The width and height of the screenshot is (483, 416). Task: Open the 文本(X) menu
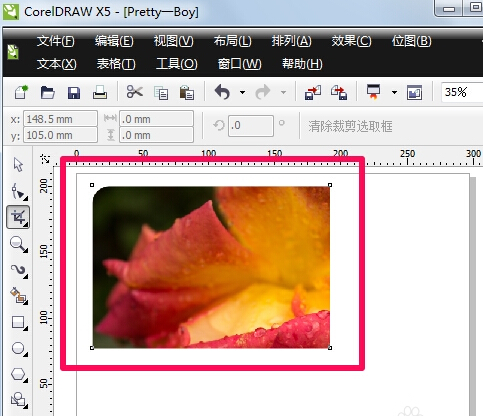pos(56,64)
